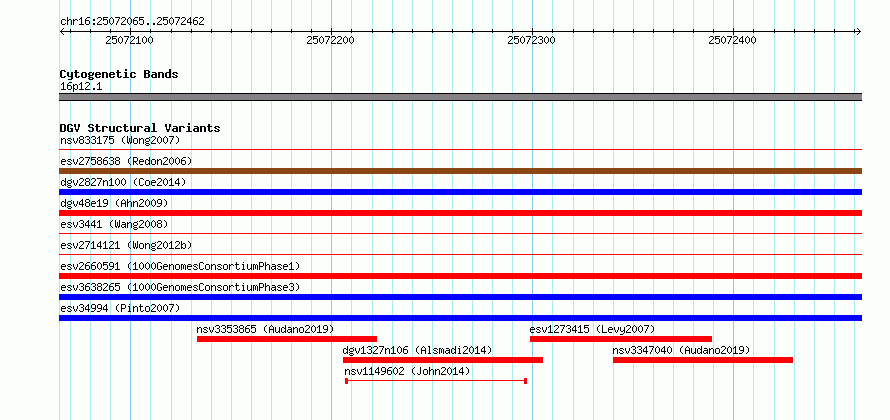The width and height of the screenshot is (890, 420).
Task: Select the thin red esv2714121 variant line
Action: tap(460, 254)
